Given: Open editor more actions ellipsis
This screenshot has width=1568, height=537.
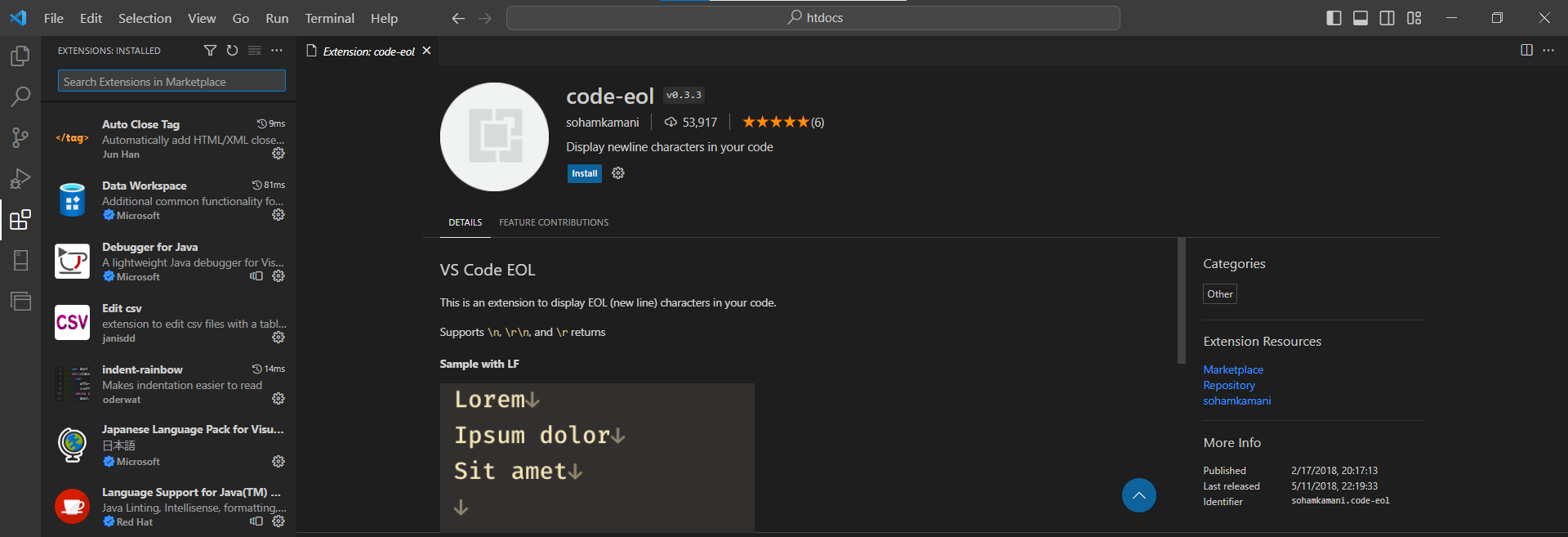Looking at the screenshot, I should [x=1548, y=51].
